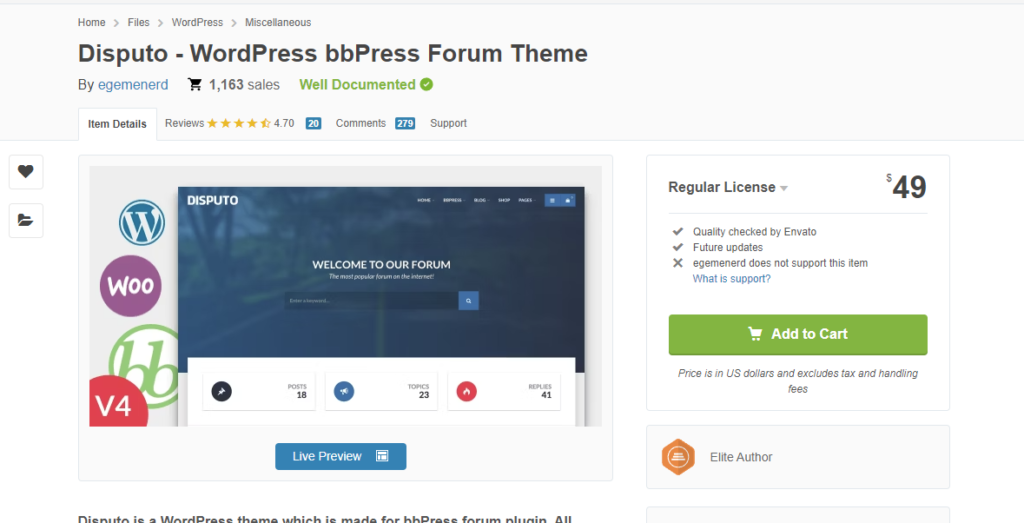
Task: Select the Item Details tab
Action: tap(117, 124)
